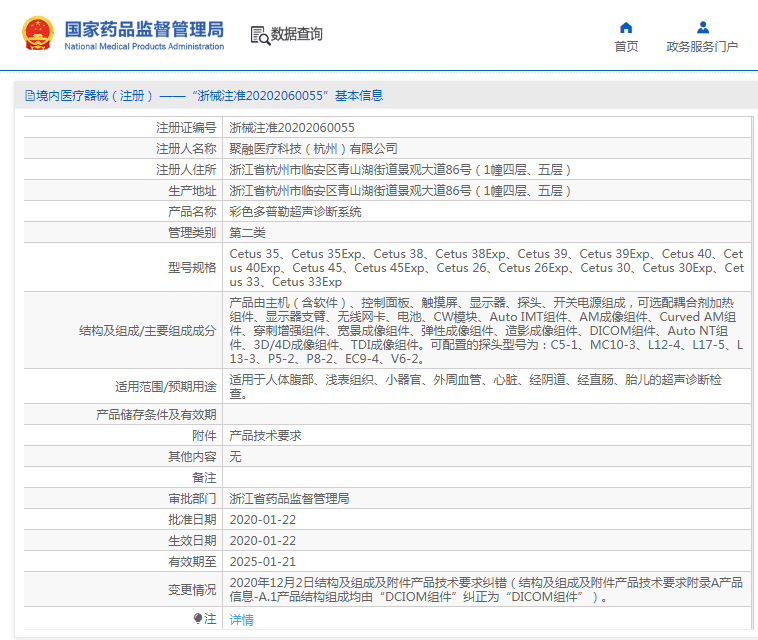Click the registrant name 聚融医疗科技 cell
Screen dimensions: 758x640
click(313, 149)
